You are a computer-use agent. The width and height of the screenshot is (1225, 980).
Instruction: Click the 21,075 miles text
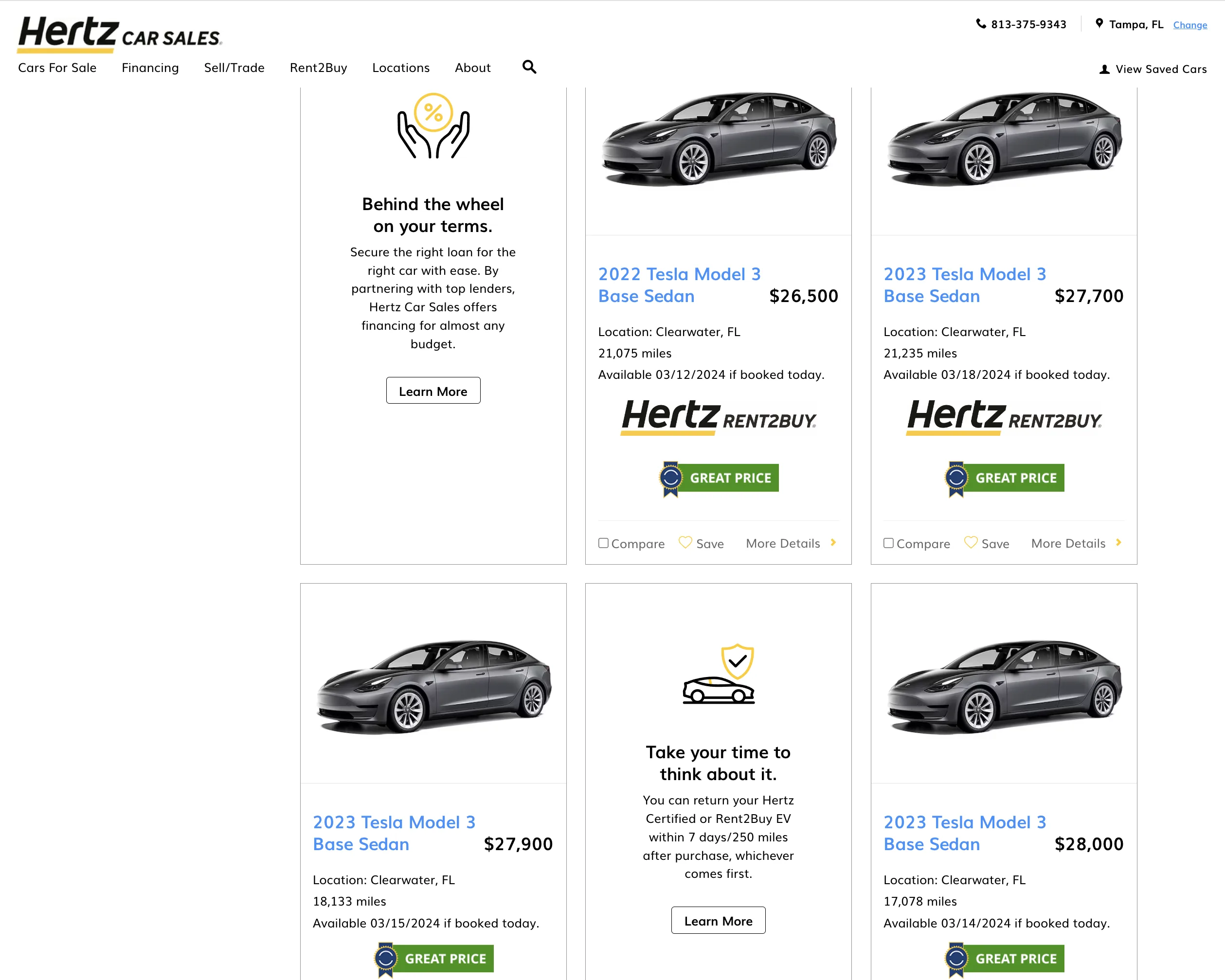[x=635, y=354]
